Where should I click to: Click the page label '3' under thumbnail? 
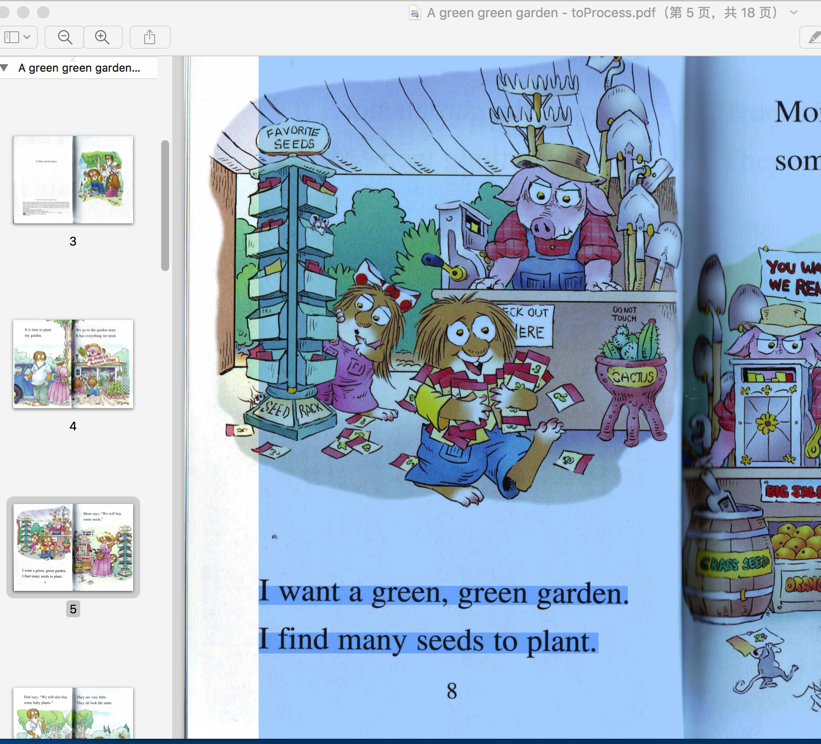[x=73, y=241]
